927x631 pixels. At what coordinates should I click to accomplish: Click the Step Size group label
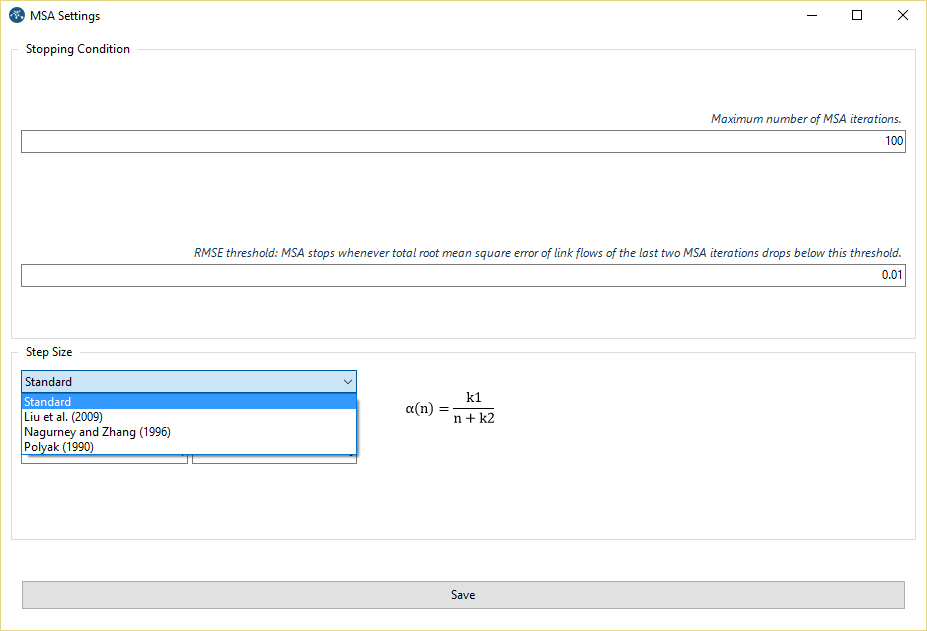pyautogui.click(x=49, y=352)
